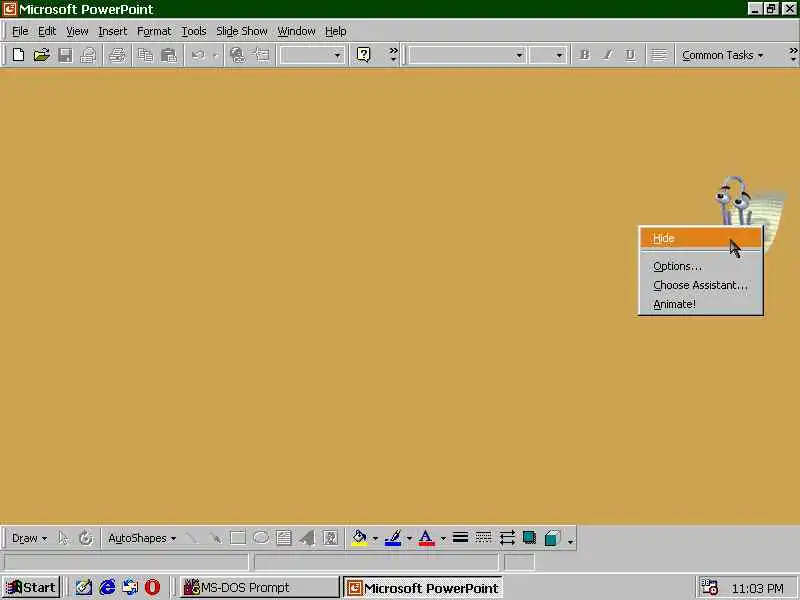The image size is (800, 600).
Task: Open the Format menu
Action: 154,31
